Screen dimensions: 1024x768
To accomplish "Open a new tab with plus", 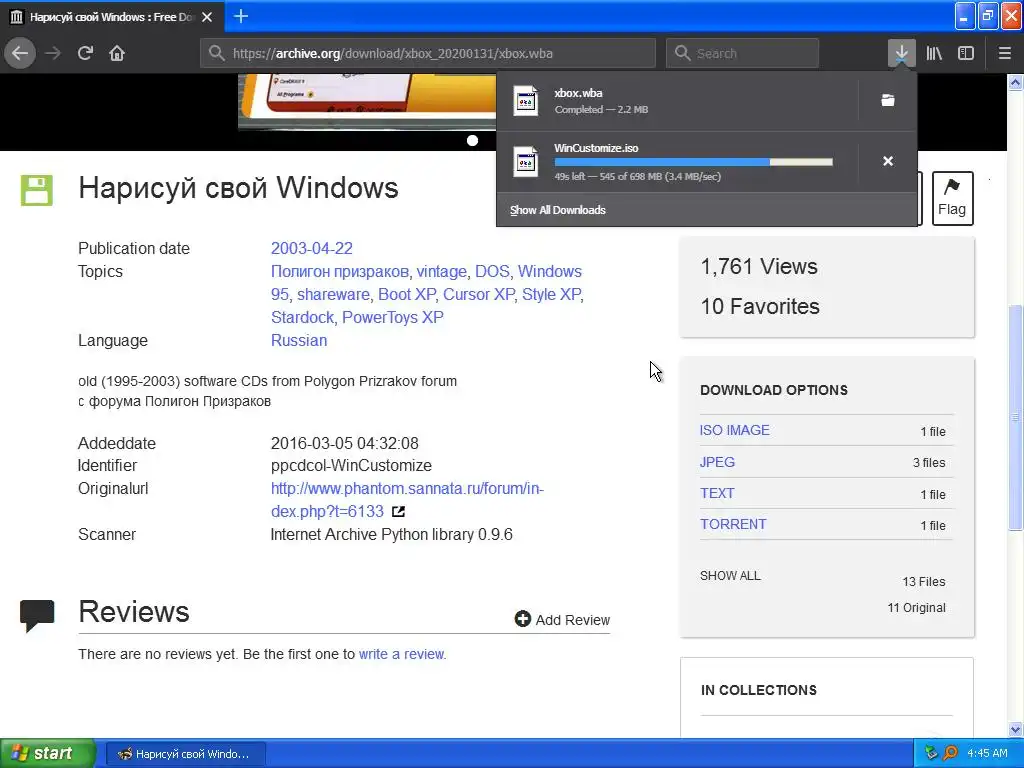I will [241, 16].
